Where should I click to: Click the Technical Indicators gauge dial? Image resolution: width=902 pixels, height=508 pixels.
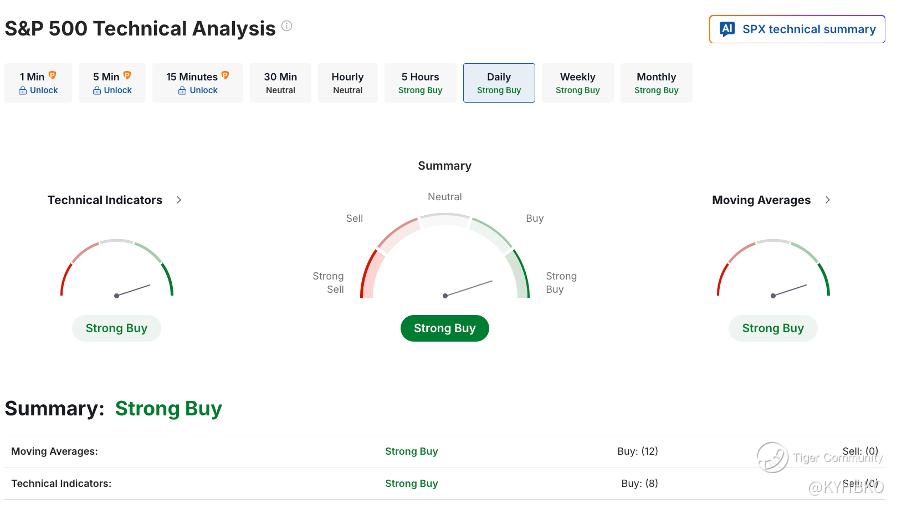[x=116, y=270]
